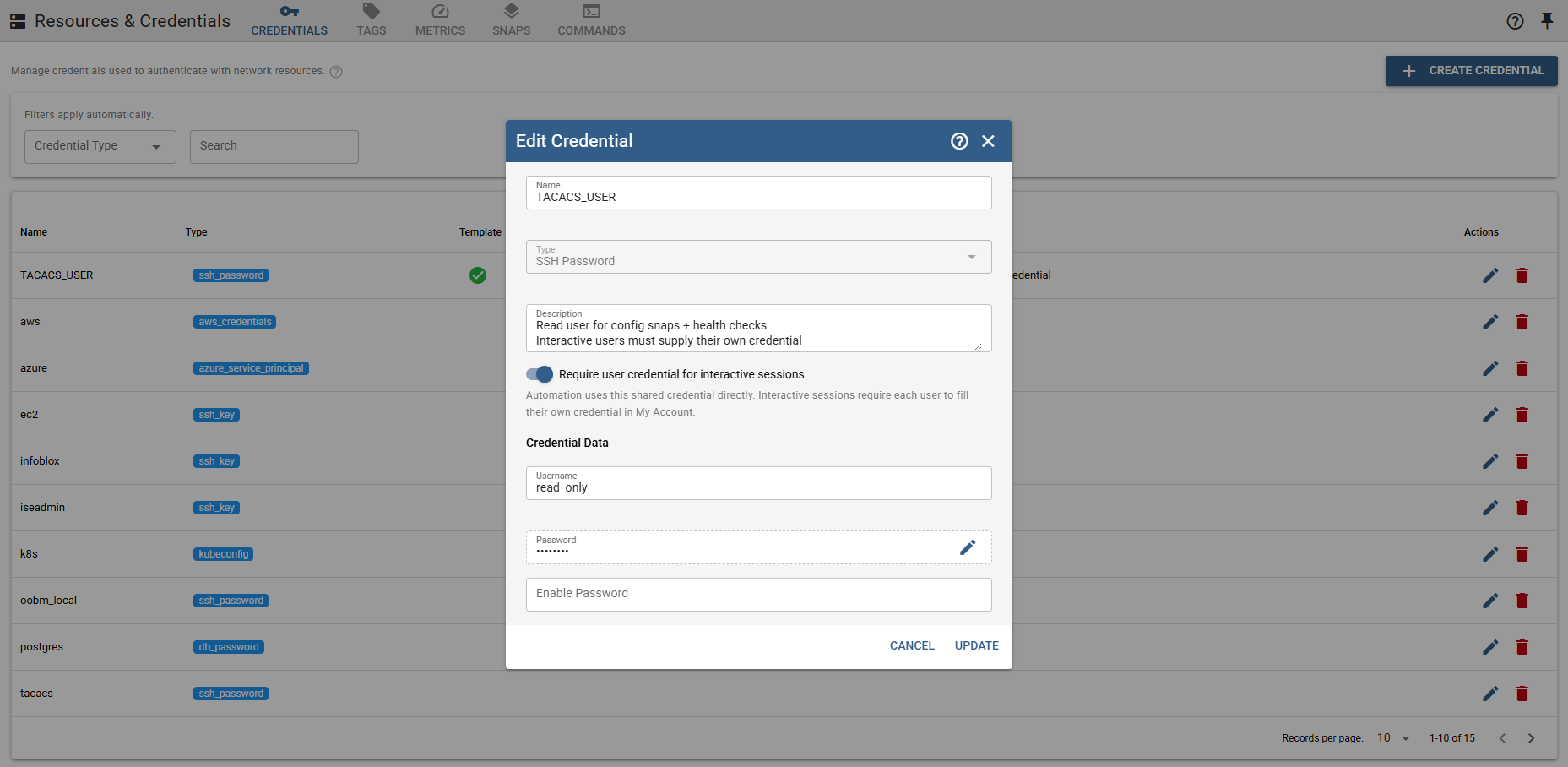Click the template checkmark for TACACS_USER
Image resolution: width=1568 pixels, height=767 pixels.
click(x=478, y=275)
